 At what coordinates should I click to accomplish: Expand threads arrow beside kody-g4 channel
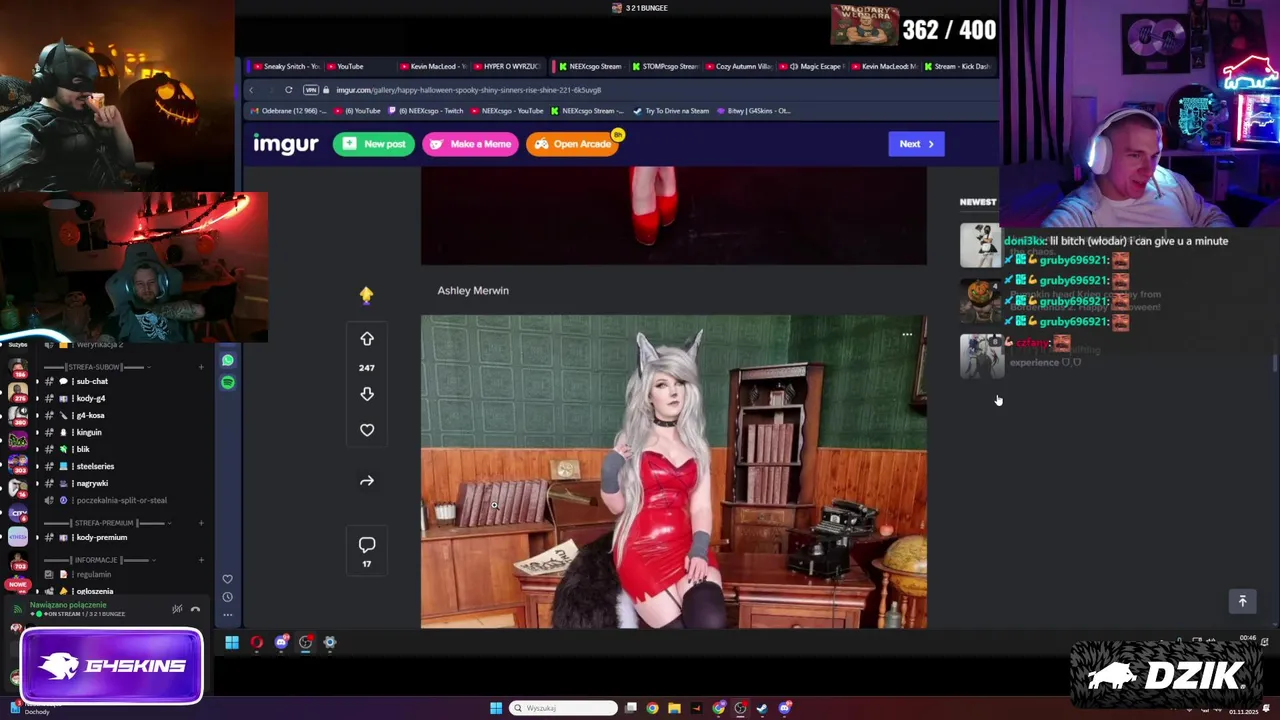click(38, 398)
